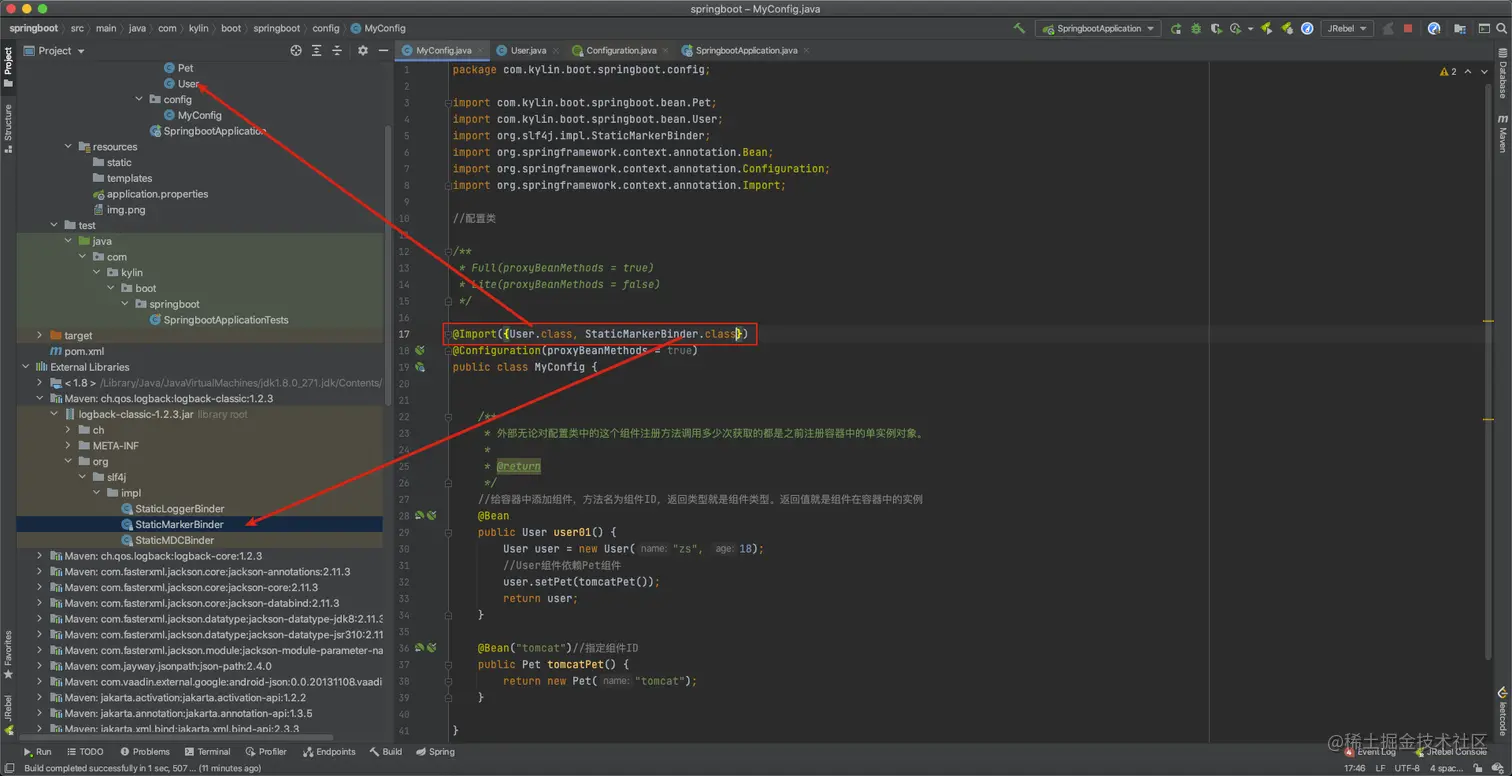Open the profiler options dropdown arrow
Image resolution: width=1512 pixels, height=776 pixels.
pos(1249,29)
